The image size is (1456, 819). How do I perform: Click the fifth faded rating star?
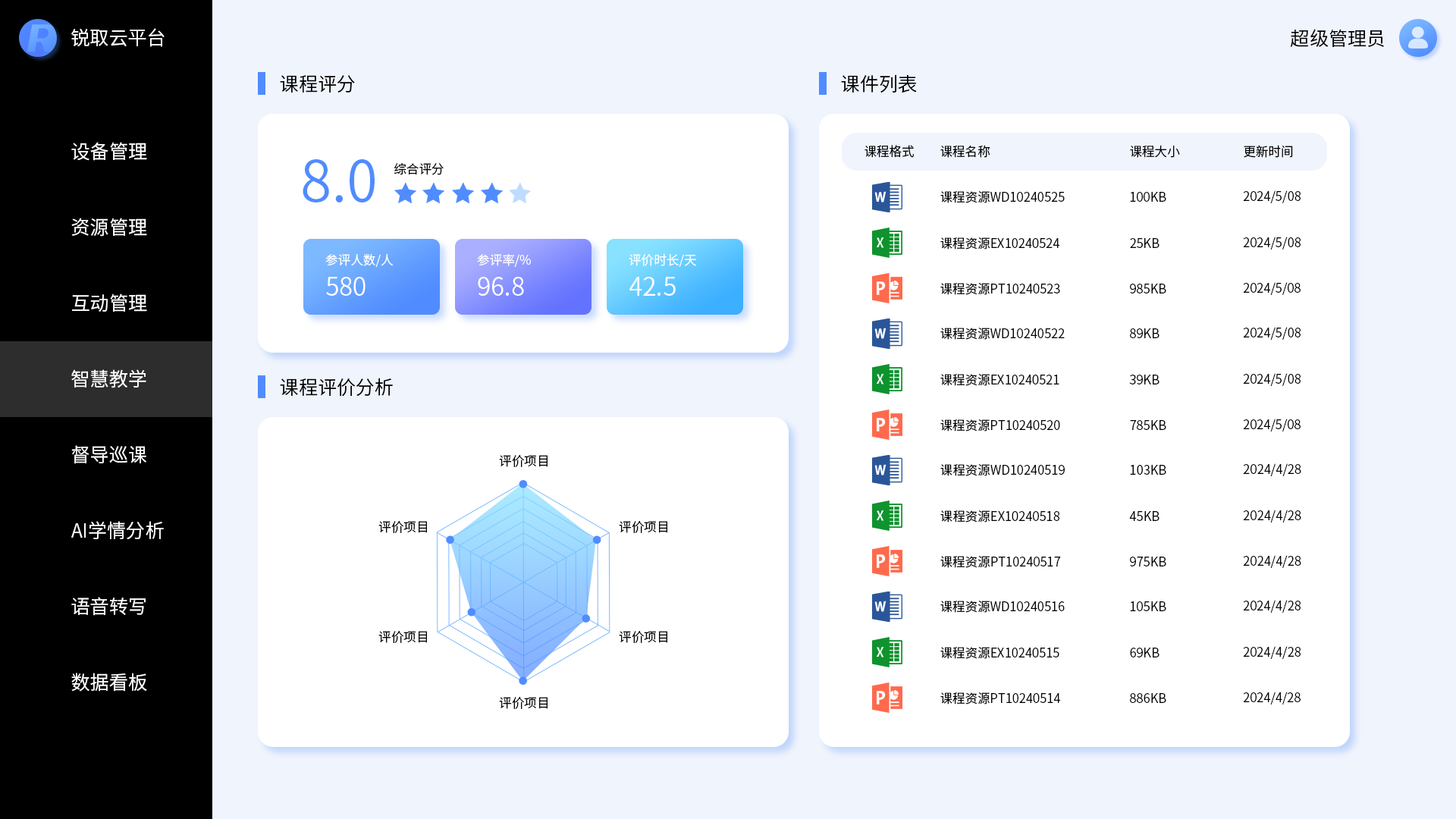click(520, 193)
